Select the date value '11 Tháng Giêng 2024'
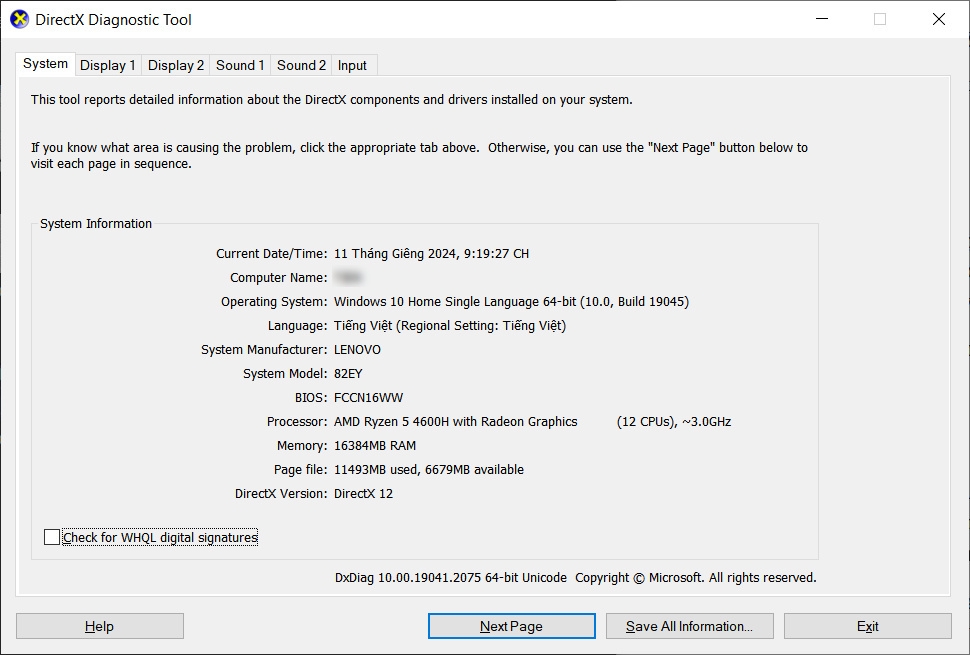 click(x=395, y=254)
